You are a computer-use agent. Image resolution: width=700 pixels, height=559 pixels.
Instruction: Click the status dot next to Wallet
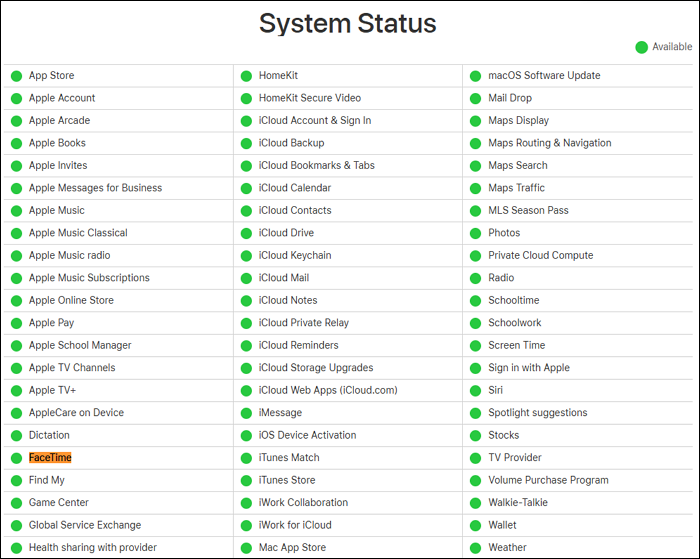coord(475,526)
